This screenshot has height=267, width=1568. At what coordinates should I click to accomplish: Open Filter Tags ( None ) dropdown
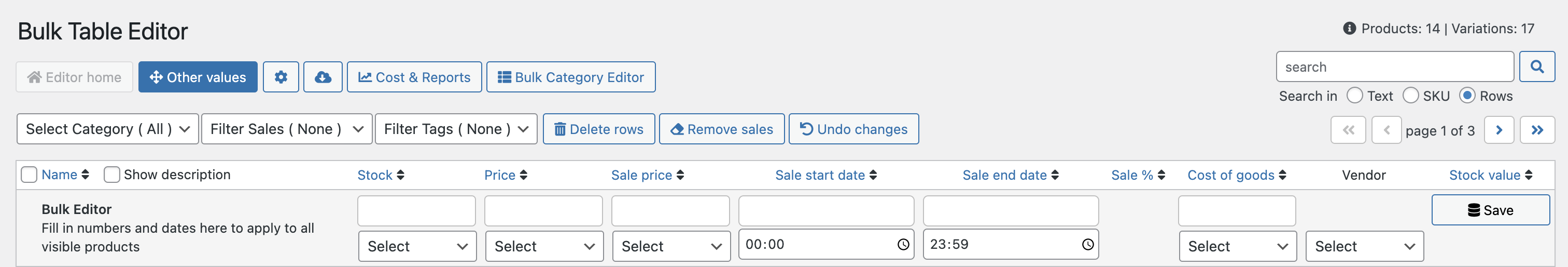pos(455,129)
